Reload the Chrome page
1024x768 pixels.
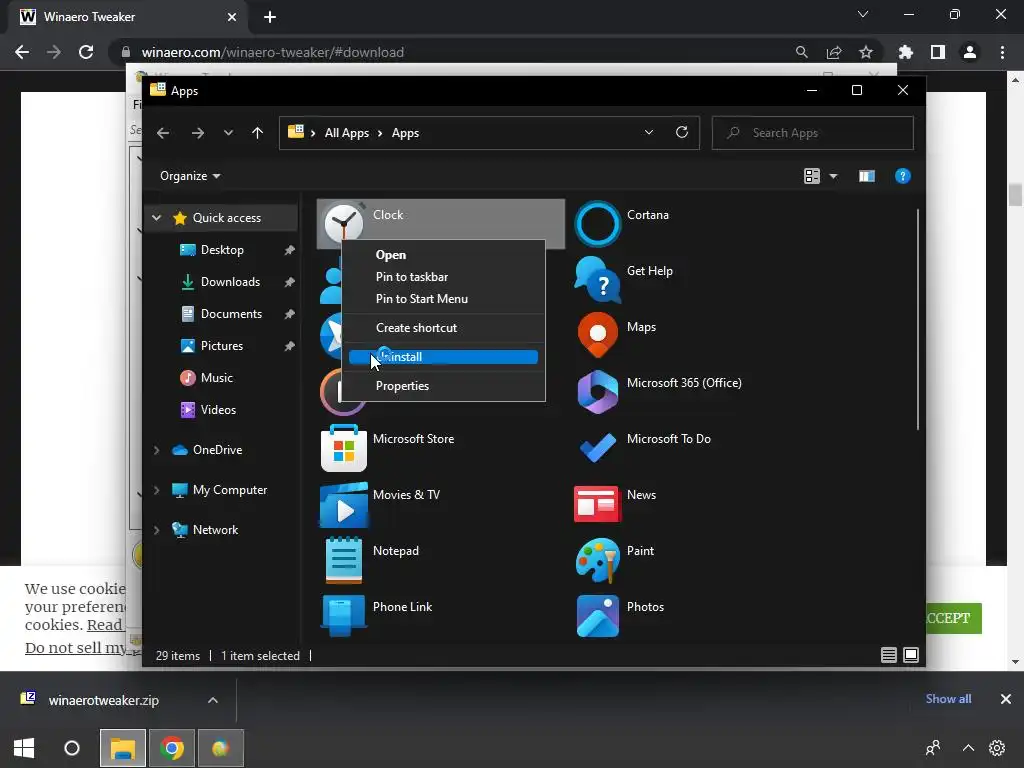tap(86, 52)
